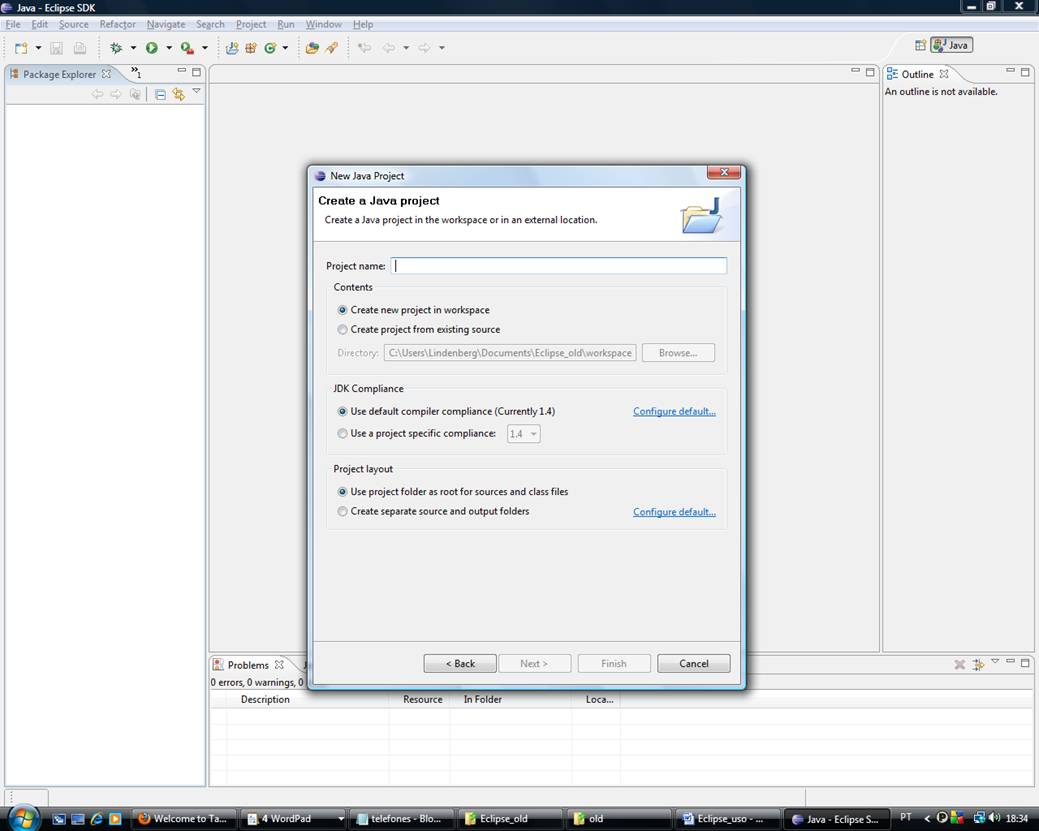This screenshot has height=831, width=1039.
Task: Open the File menu
Action: [x=13, y=25]
